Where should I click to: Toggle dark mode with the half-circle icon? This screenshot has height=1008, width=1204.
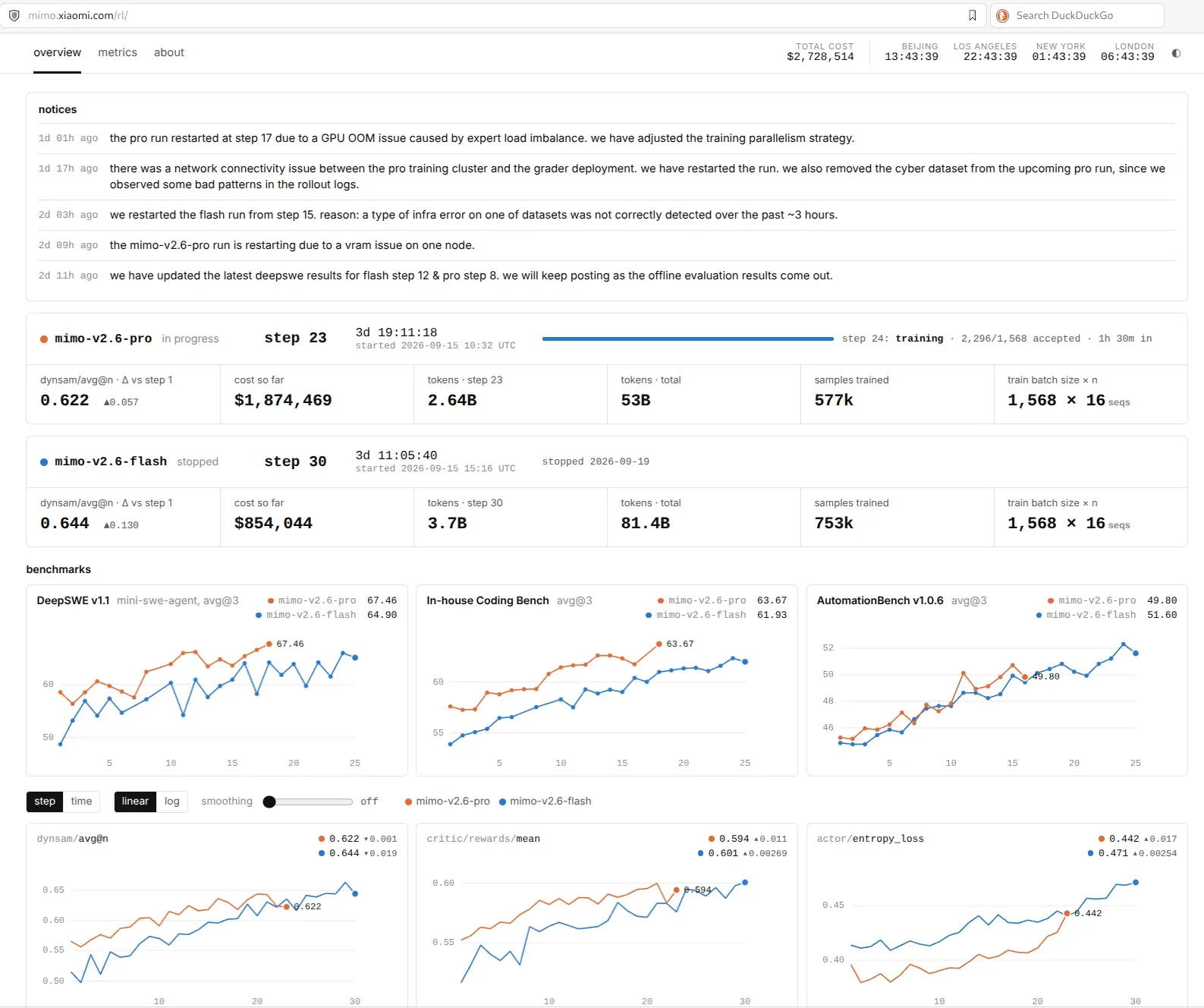1176,53
